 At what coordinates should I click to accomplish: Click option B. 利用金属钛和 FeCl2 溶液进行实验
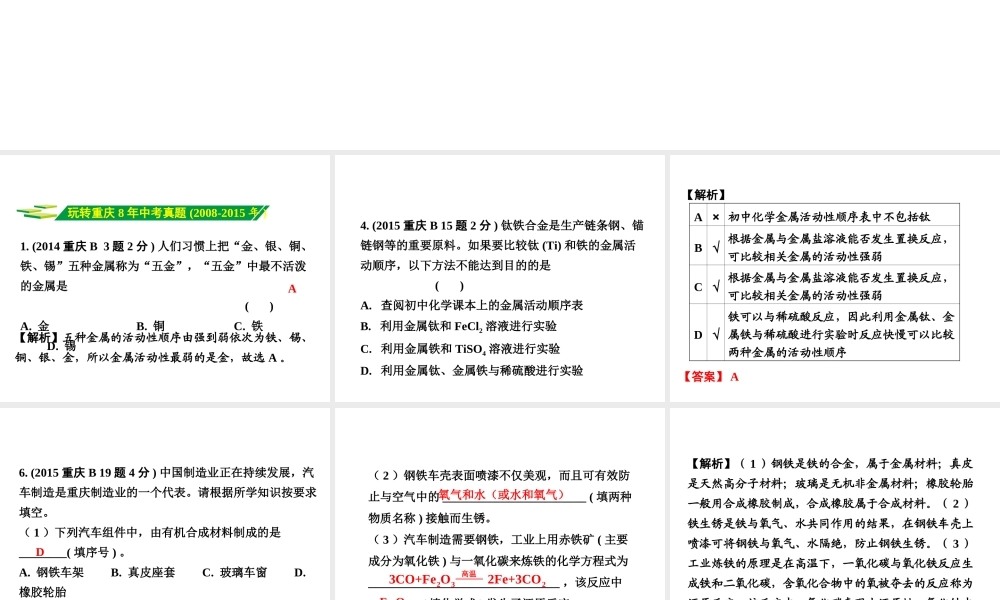pyautogui.click(x=459, y=326)
